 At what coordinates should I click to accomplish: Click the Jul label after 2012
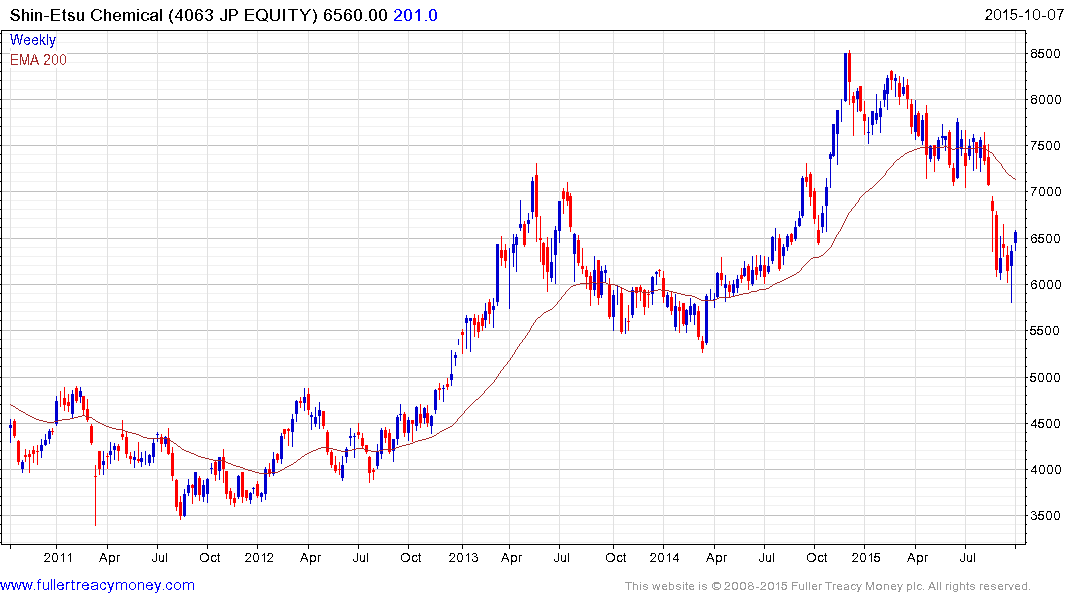coord(361,557)
